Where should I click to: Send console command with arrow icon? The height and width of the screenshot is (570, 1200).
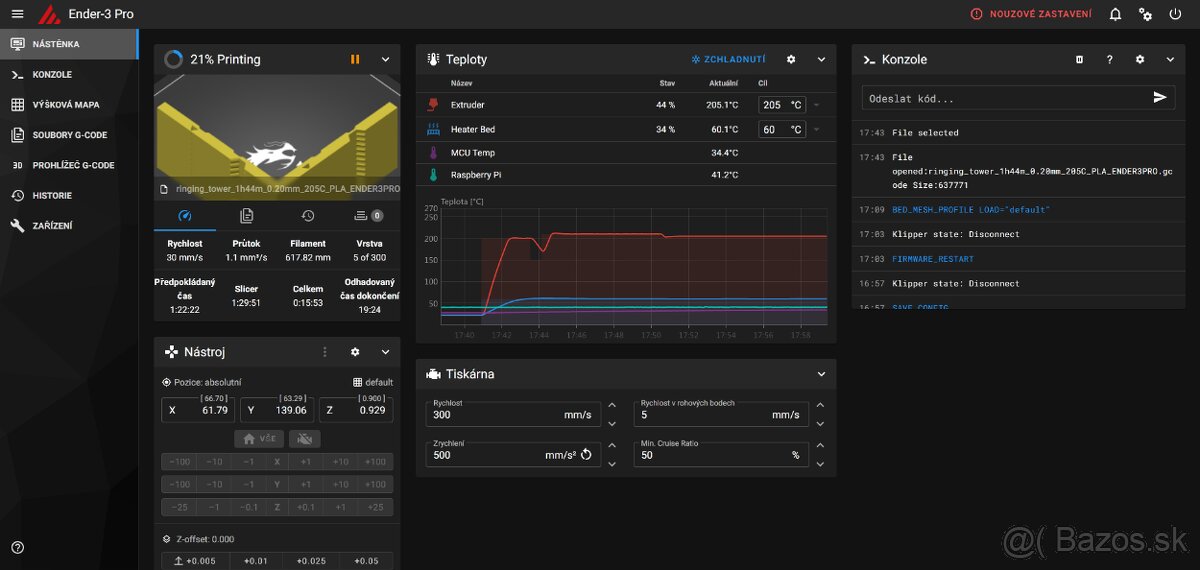coord(1159,98)
